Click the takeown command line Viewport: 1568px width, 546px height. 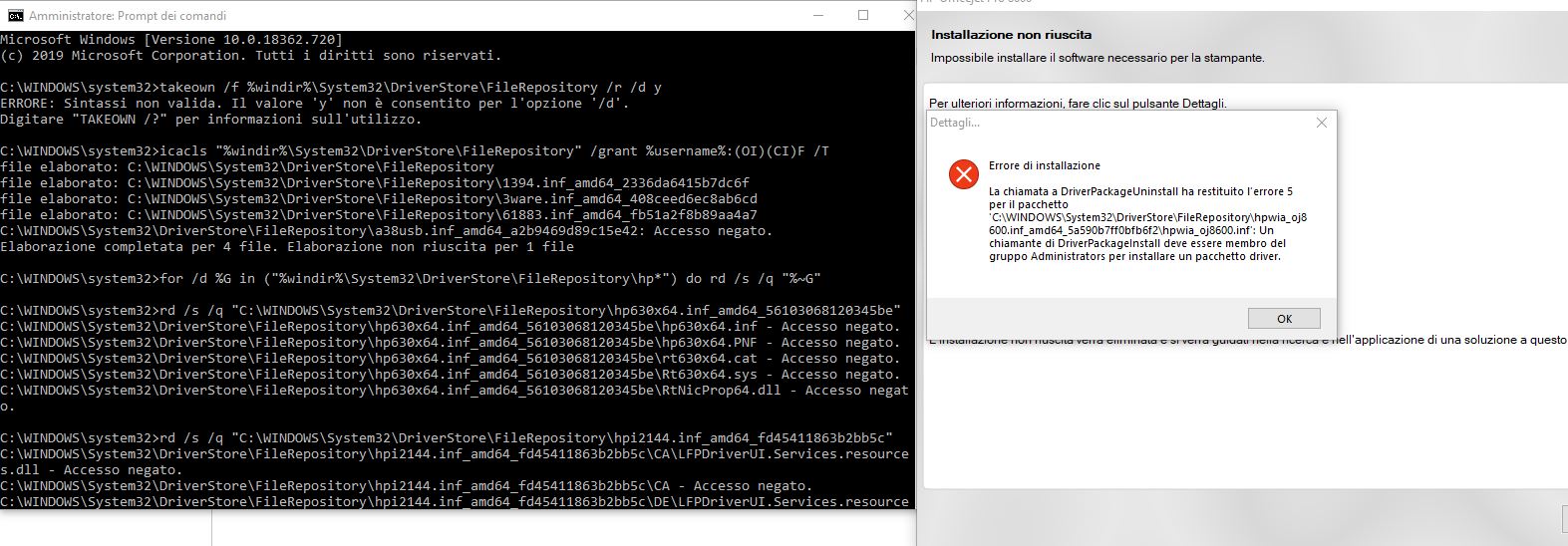[x=331, y=87]
